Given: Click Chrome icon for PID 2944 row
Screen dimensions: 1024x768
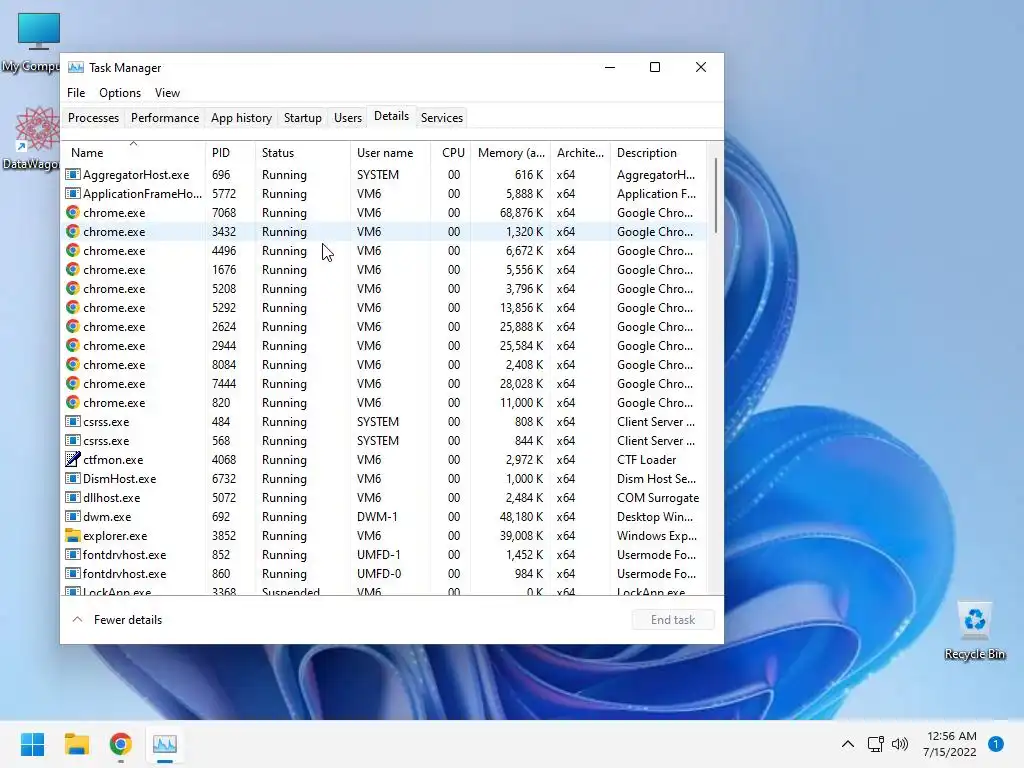Looking at the screenshot, I should 72,345.
